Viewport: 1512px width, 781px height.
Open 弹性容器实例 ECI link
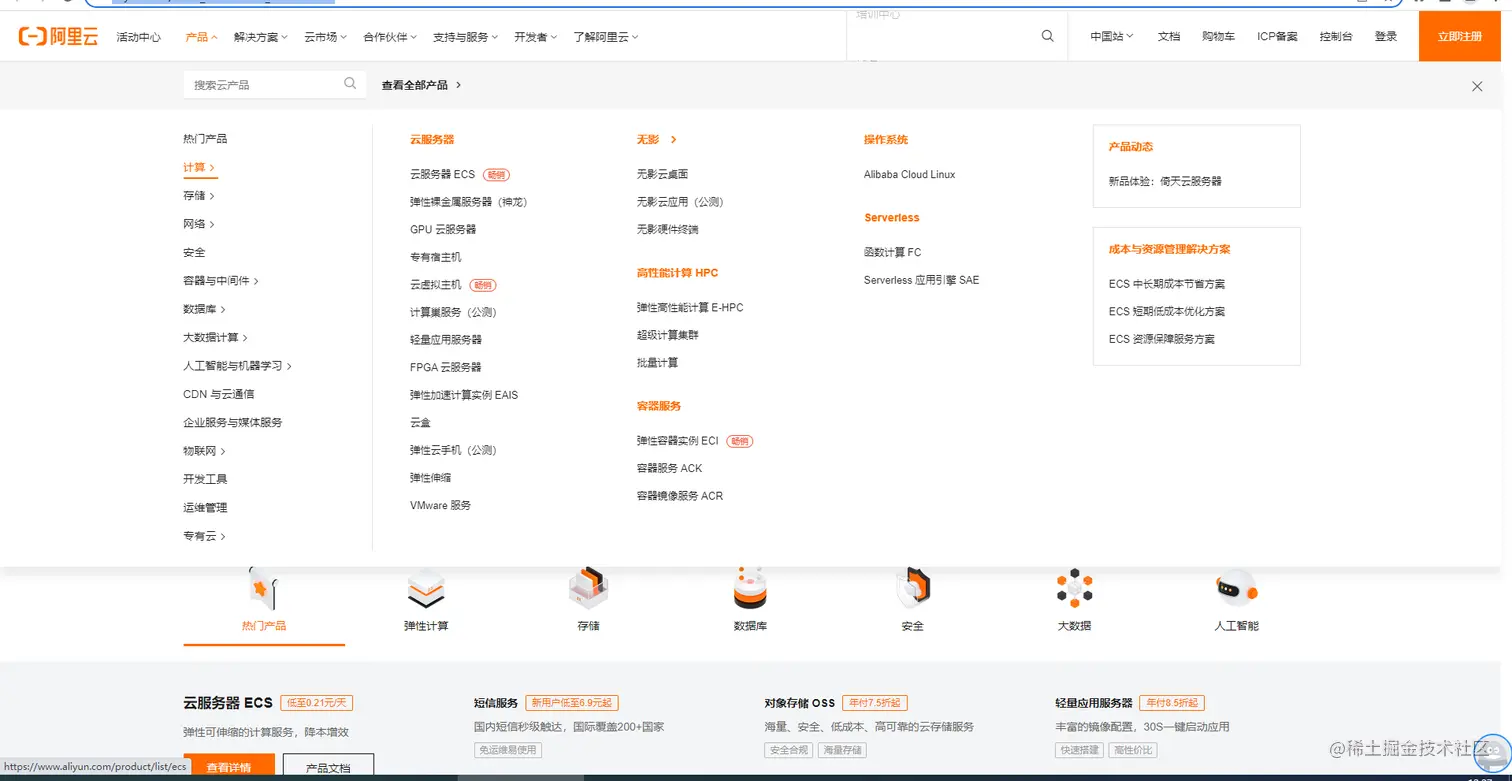(678, 440)
